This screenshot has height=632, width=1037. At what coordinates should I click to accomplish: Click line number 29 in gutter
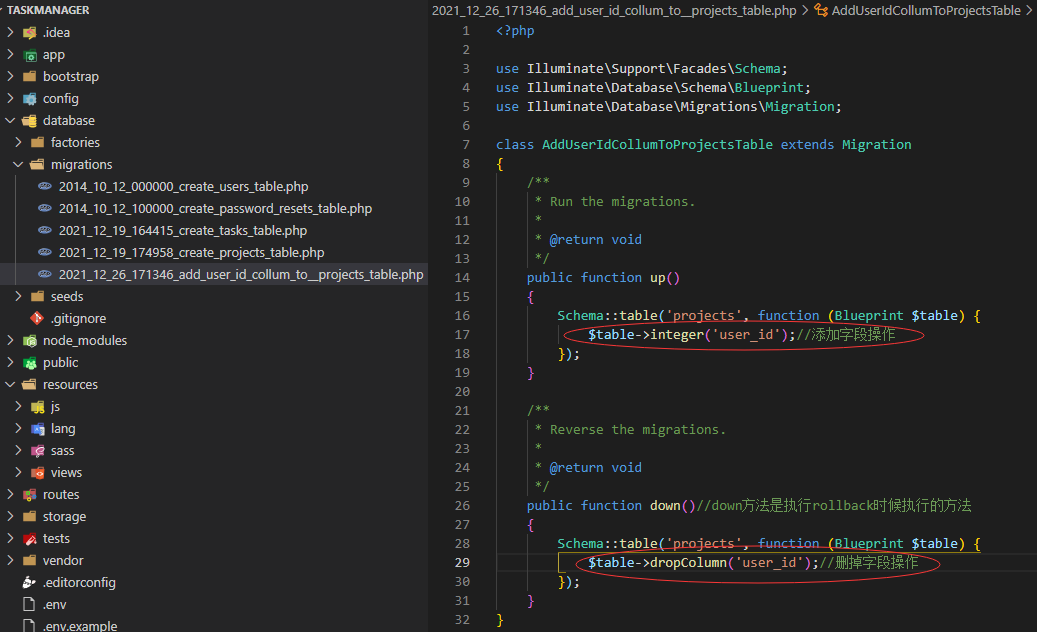point(462,563)
